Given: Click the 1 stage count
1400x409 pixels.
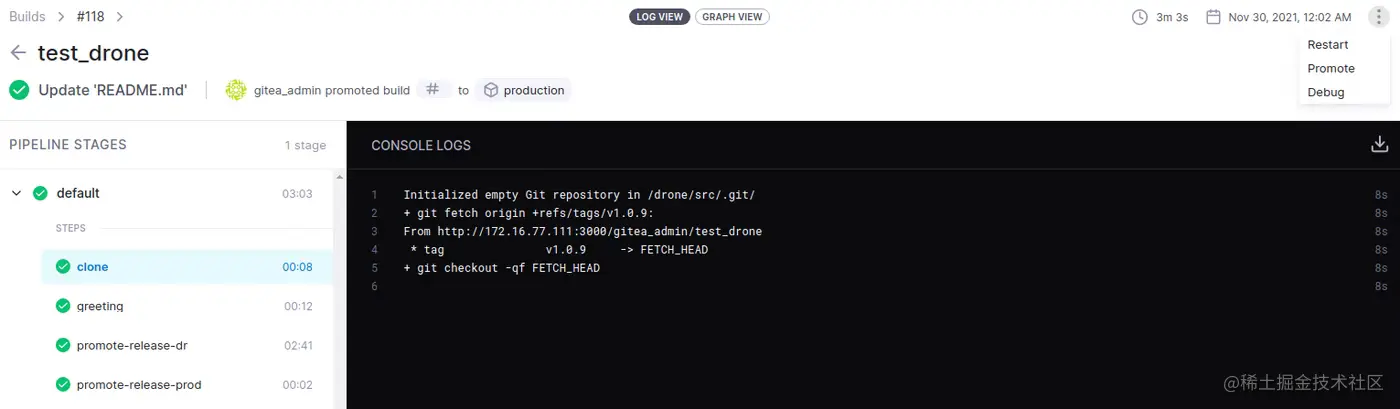Looking at the screenshot, I should pyautogui.click(x=305, y=145).
